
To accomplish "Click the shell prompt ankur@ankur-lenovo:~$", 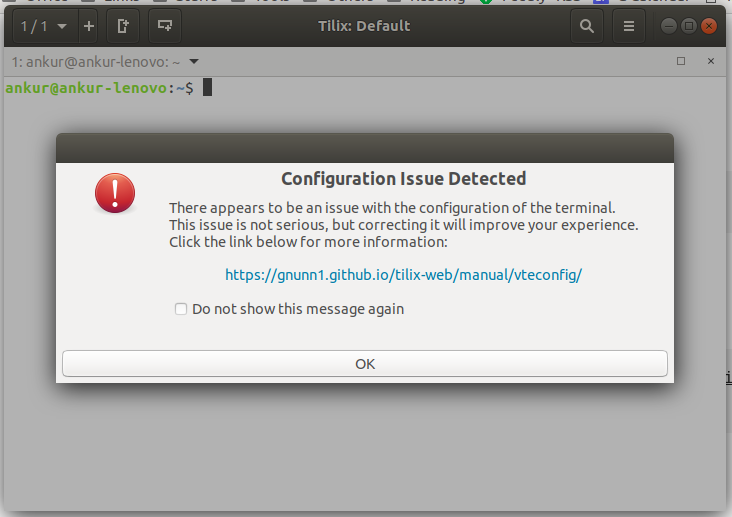I will coord(99,88).
